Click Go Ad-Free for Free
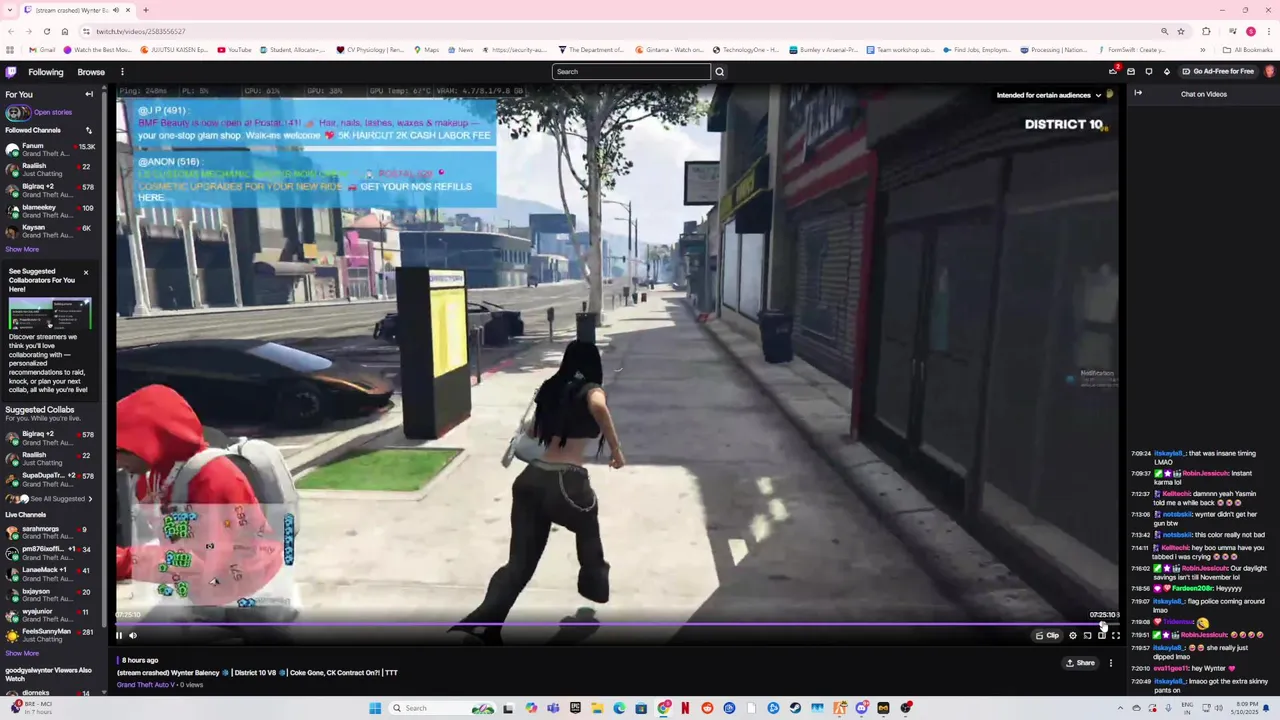This screenshot has width=1280, height=720. (x=1218, y=72)
